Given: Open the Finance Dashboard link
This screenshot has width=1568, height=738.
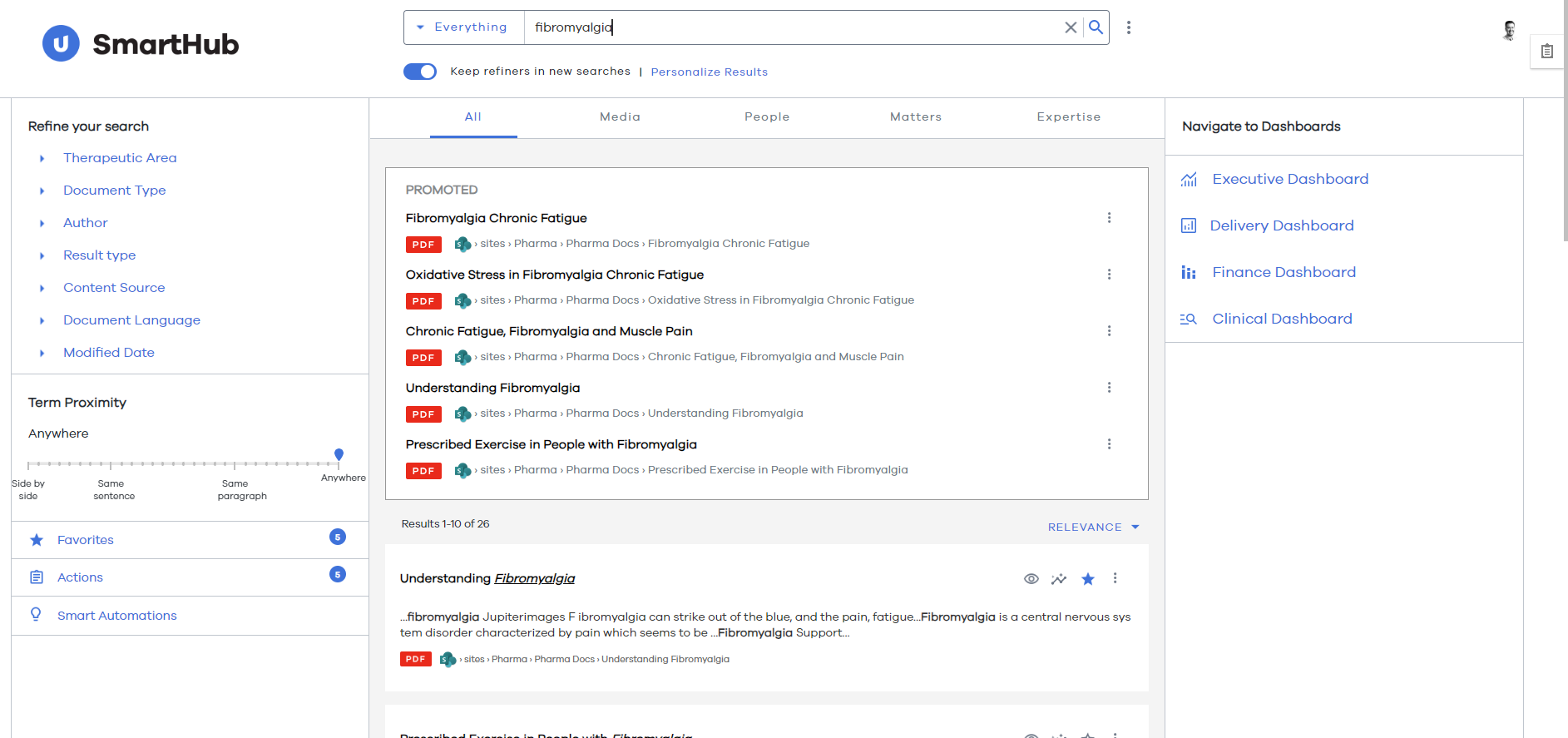Looking at the screenshot, I should point(1284,272).
